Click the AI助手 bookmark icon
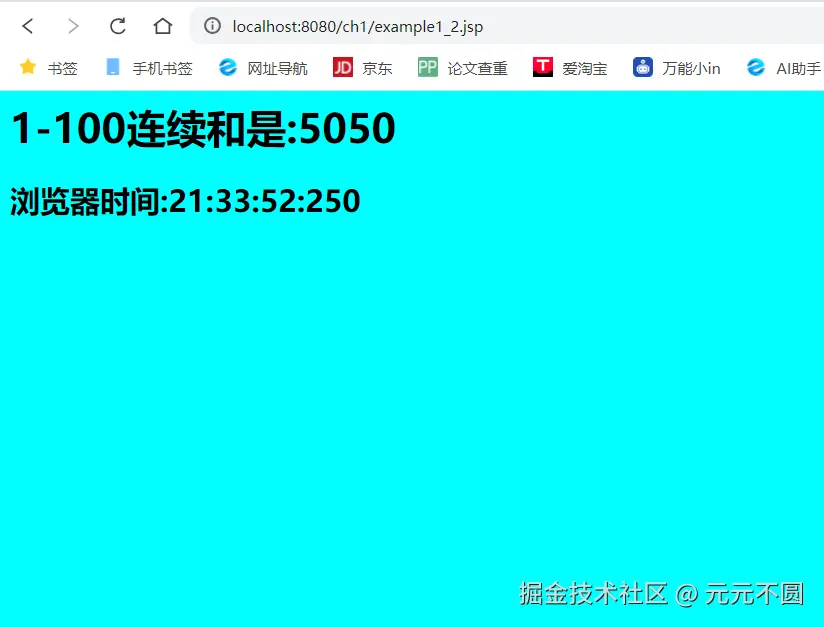Viewport: 824px width, 627px height. click(x=756, y=67)
